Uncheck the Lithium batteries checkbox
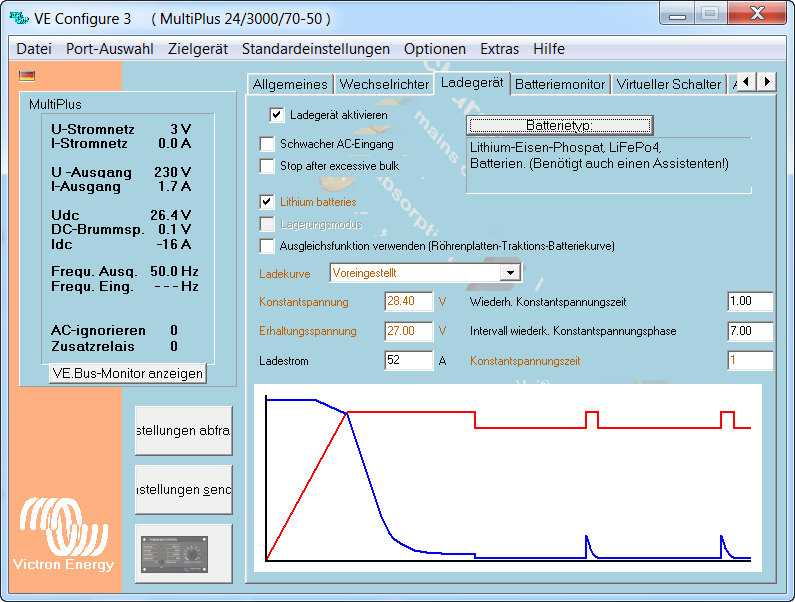795x602 pixels. coord(267,201)
